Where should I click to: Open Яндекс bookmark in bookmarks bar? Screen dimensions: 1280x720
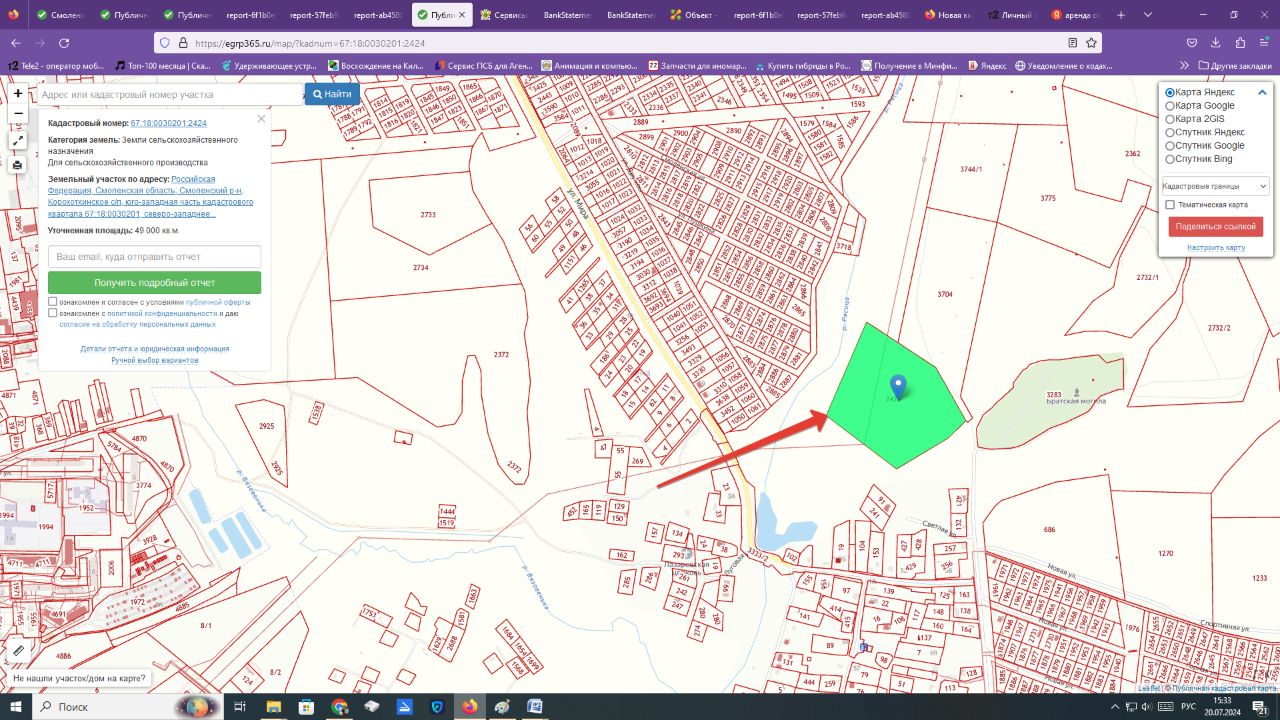pyautogui.click(x=985, y=66)
